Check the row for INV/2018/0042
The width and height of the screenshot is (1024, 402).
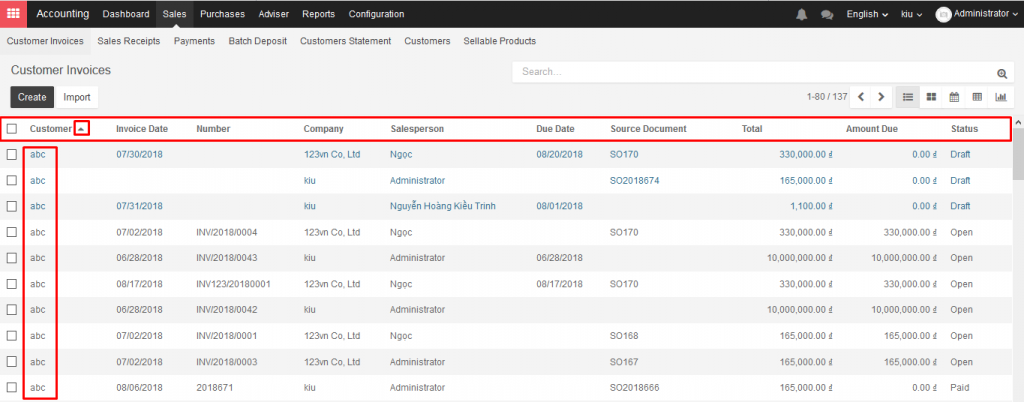[x=12, y=309]
